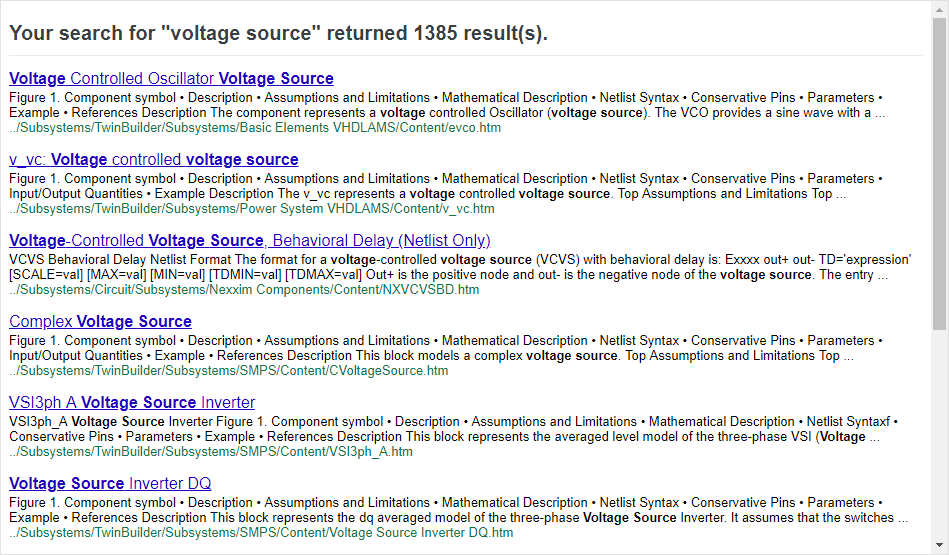Click the scrollbar track below the thumb
This screenshot has height=555, width=949.
coord(939,433)
